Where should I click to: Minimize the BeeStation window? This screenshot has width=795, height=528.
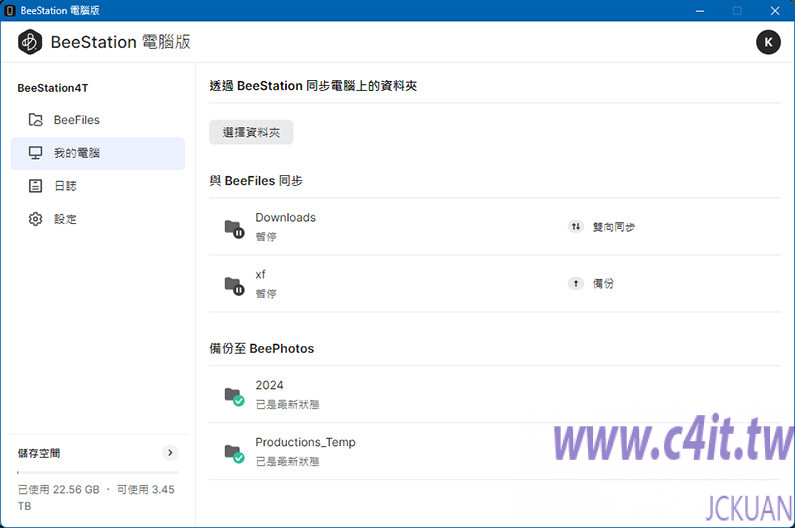coord(700,11)
